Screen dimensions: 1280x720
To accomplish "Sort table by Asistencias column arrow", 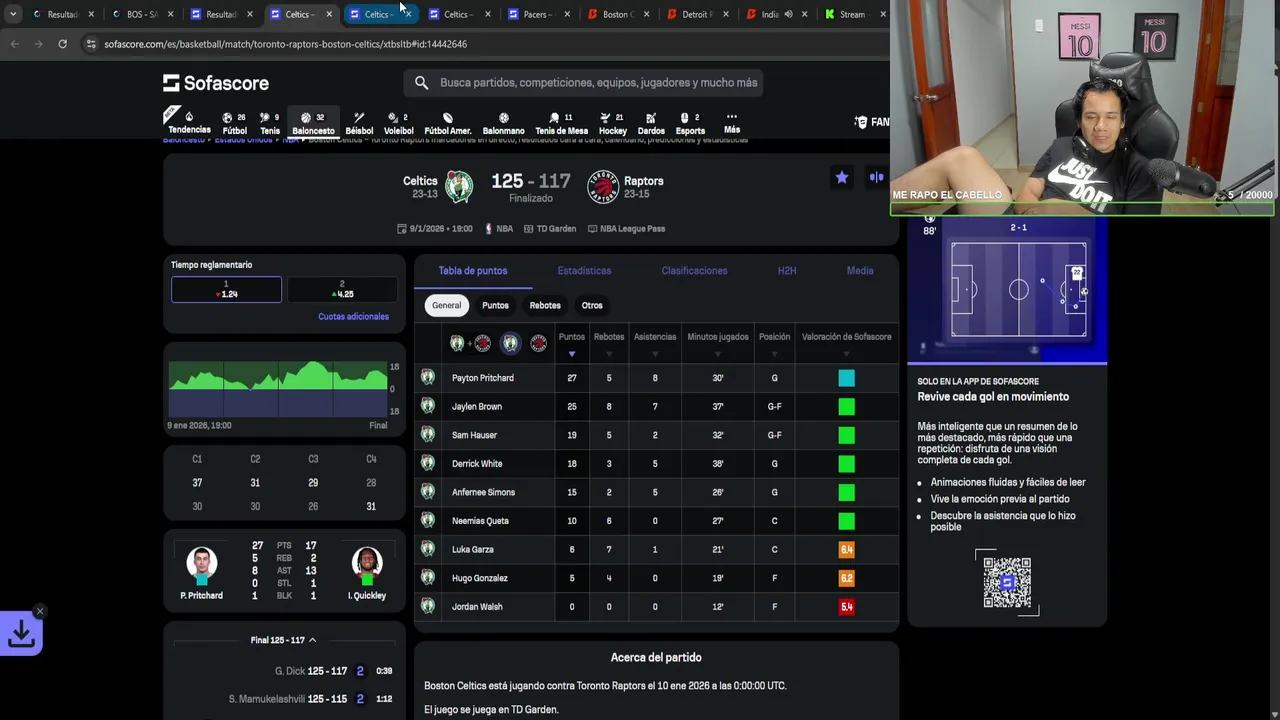I will [655, 354].
